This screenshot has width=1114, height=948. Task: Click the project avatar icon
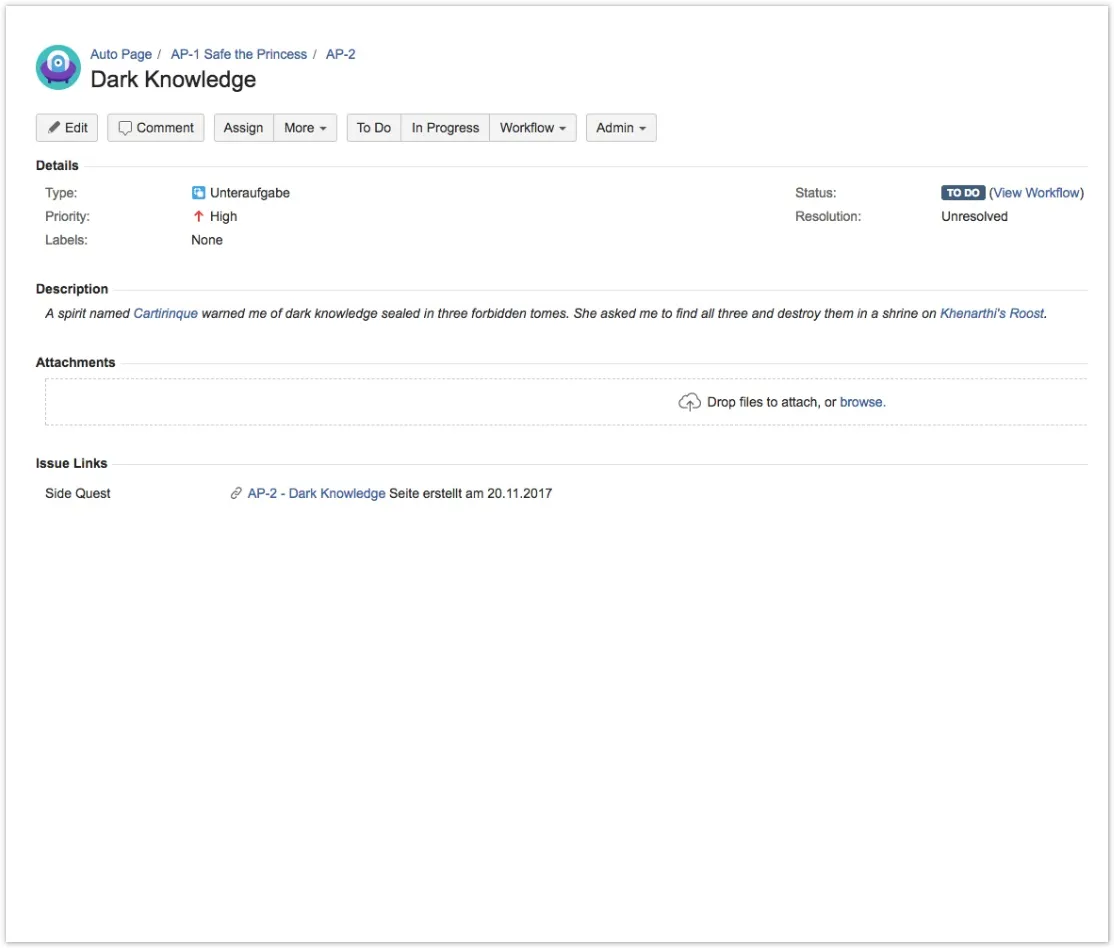point(58,67)
